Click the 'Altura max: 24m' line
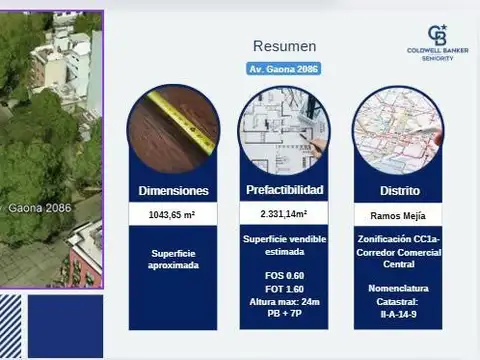The height and width of the screenshot is (360, 480). coord(284,302)
